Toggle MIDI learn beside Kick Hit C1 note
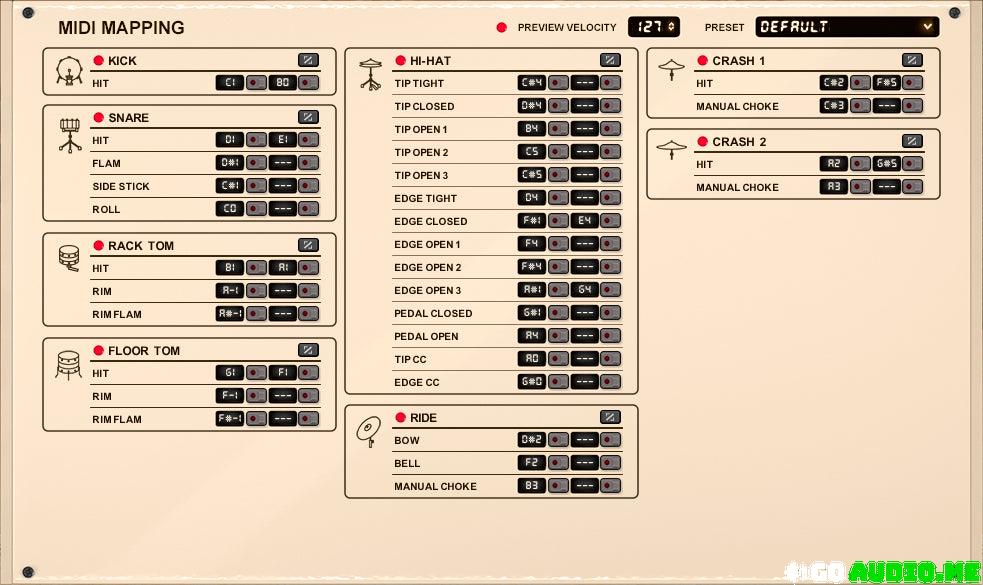Viewport: 983px width, 585px height. [257, 83]
